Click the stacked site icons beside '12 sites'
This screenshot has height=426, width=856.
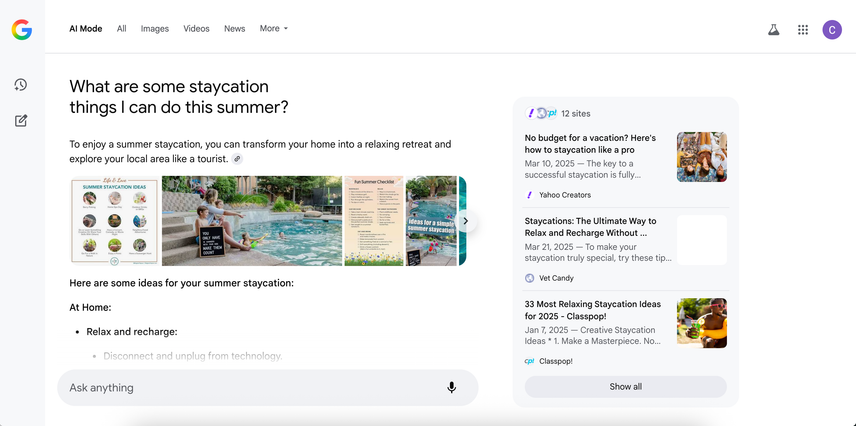click(x=541, y=113)
